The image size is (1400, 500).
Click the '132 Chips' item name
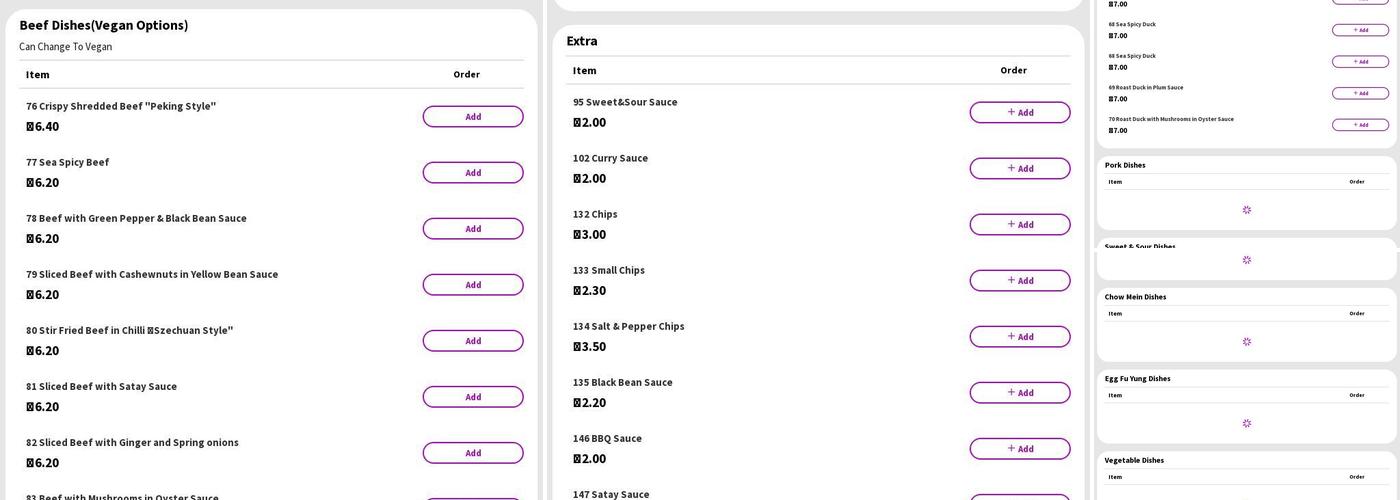pyautogui.click(x=595, y=214)
